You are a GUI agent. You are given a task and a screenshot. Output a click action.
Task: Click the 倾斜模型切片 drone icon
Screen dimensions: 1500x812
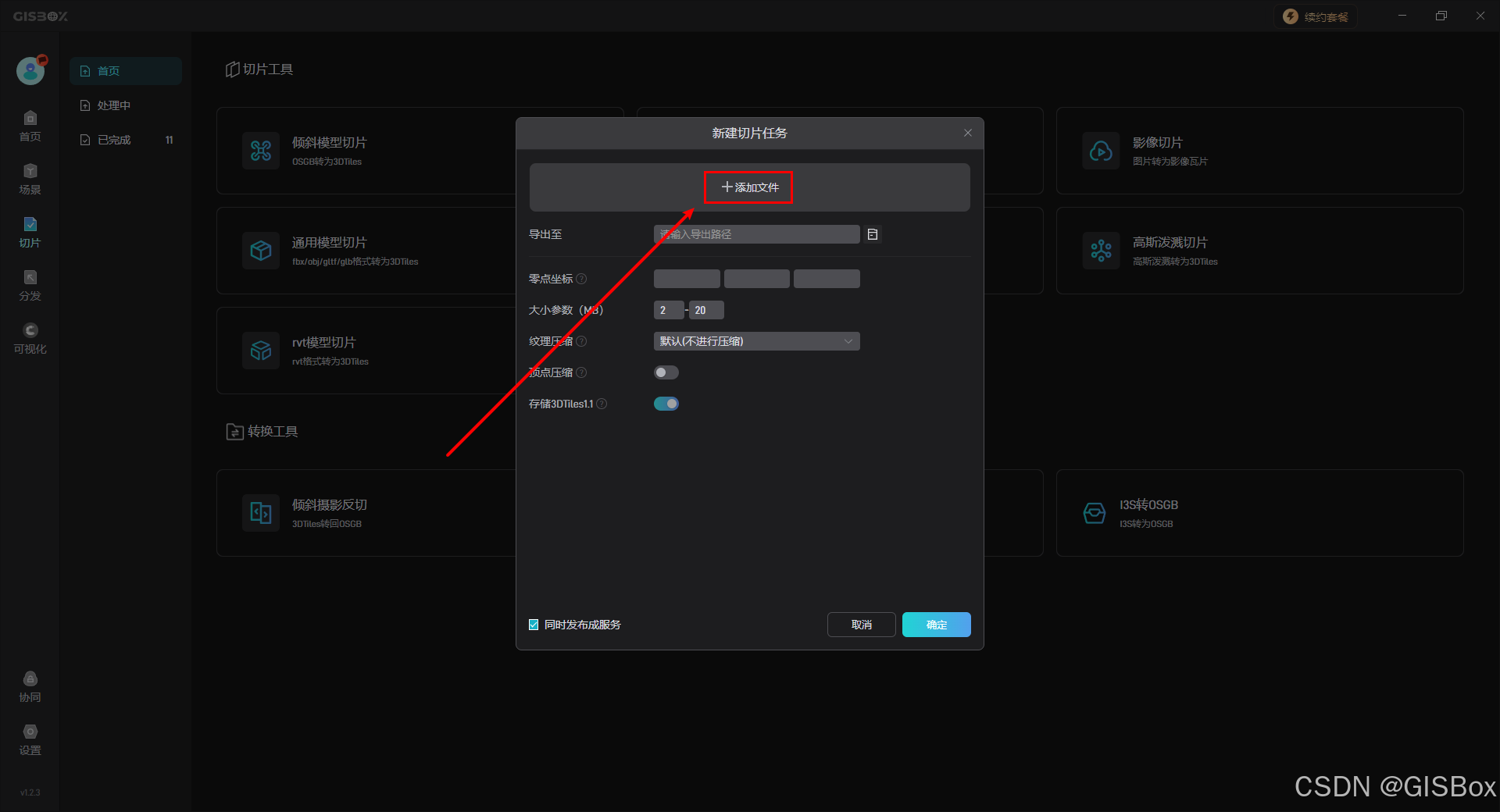[x=261, y=151]
